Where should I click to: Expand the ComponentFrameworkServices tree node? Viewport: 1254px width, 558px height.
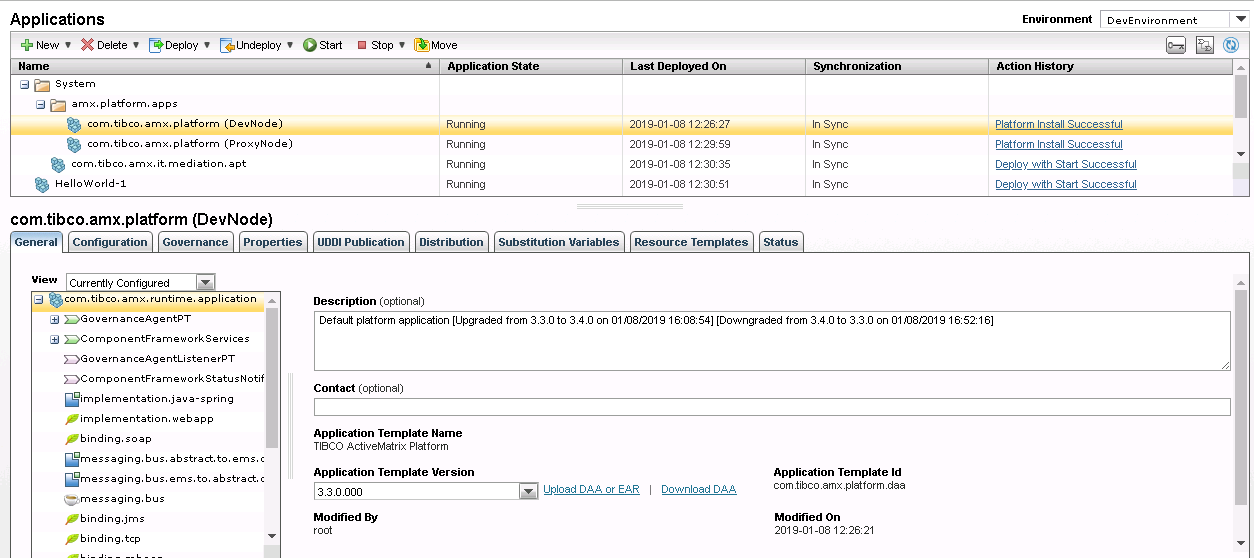pyautogui.click(x=55, y=339)
